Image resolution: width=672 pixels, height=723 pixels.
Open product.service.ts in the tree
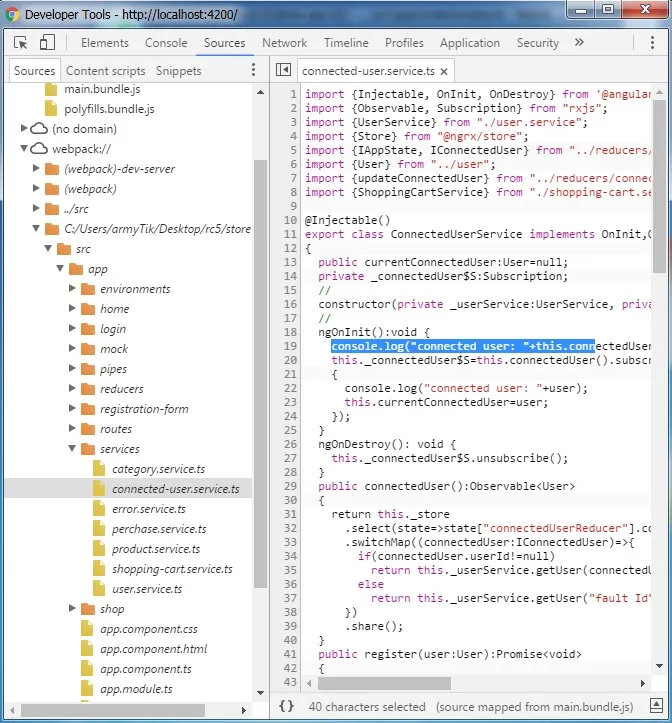pos(156,549)
